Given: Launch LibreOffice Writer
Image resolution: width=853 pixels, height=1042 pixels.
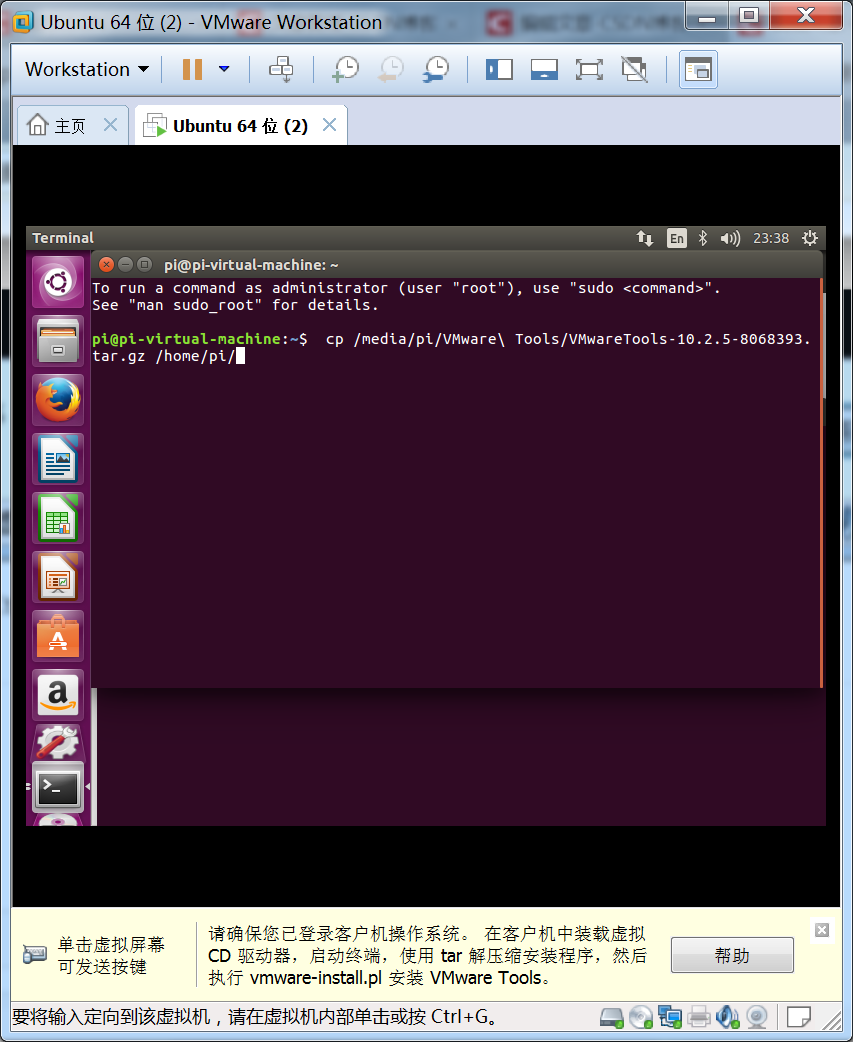Looking at the screenshot, I should tap(58, 459).
